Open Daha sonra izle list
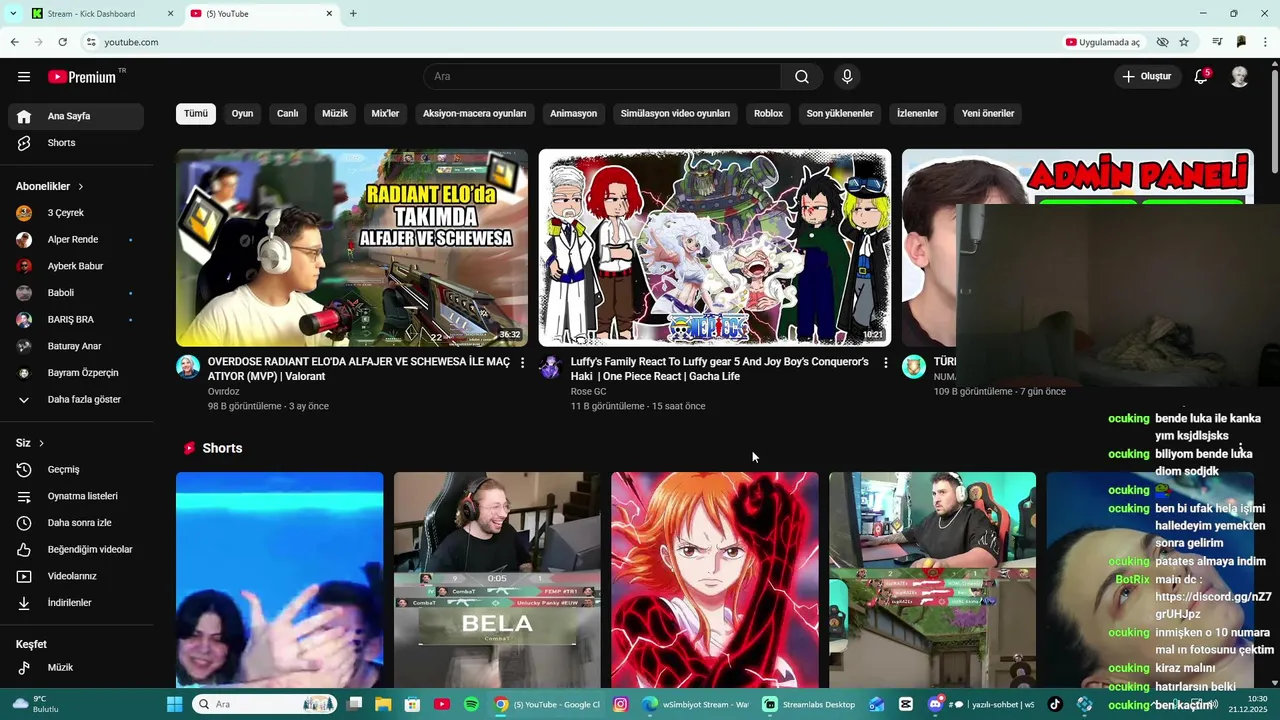The width and height of the screenshot is (1280, 720). pos(76,523)
